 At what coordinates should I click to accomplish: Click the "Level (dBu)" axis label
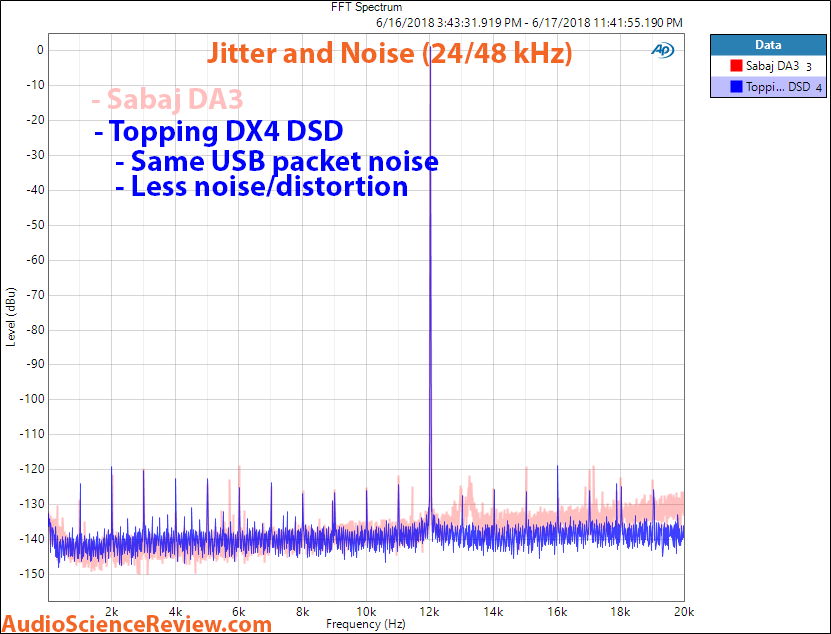point(11,317)
